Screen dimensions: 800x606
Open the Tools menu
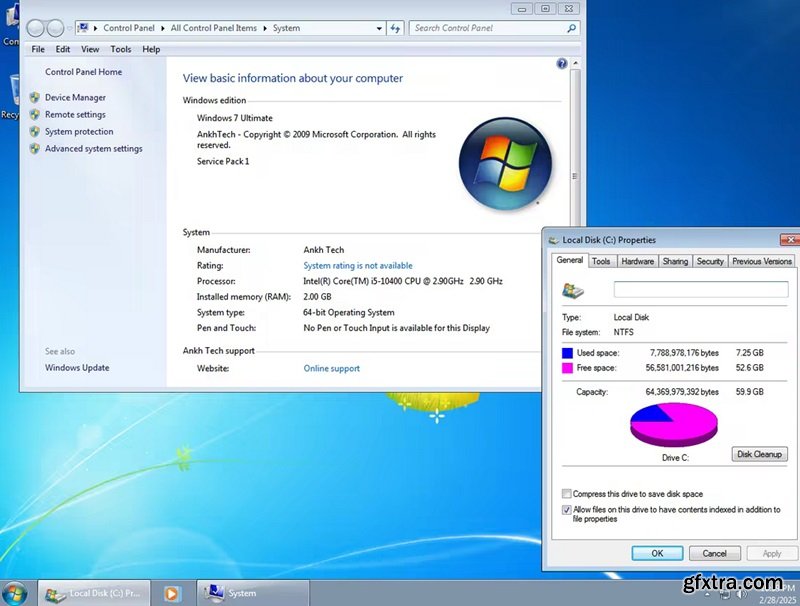coord(121,49)
